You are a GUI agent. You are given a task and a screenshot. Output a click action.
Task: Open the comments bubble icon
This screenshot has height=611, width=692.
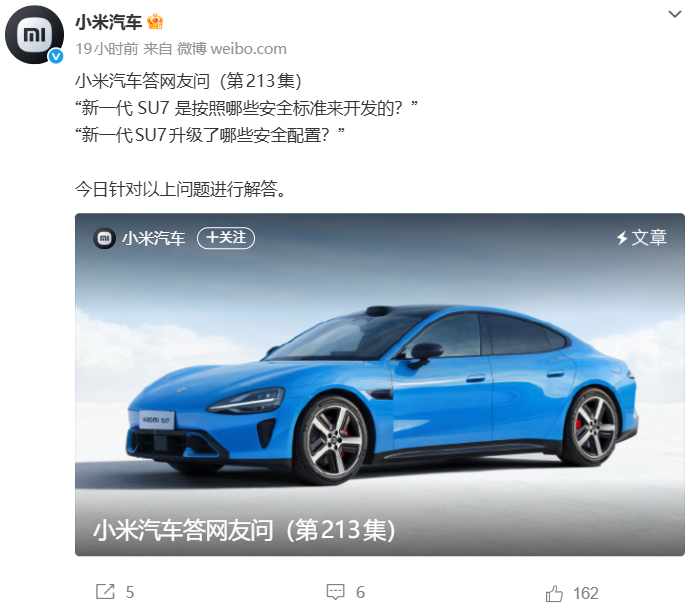coord(335,592)
